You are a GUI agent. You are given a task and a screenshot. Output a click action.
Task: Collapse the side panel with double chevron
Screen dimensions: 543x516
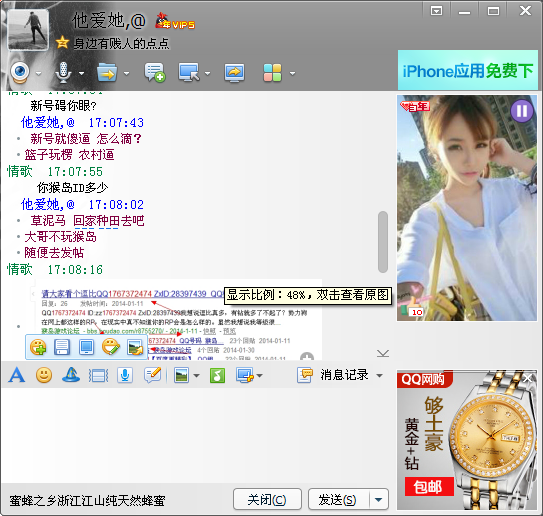(383, 353)
